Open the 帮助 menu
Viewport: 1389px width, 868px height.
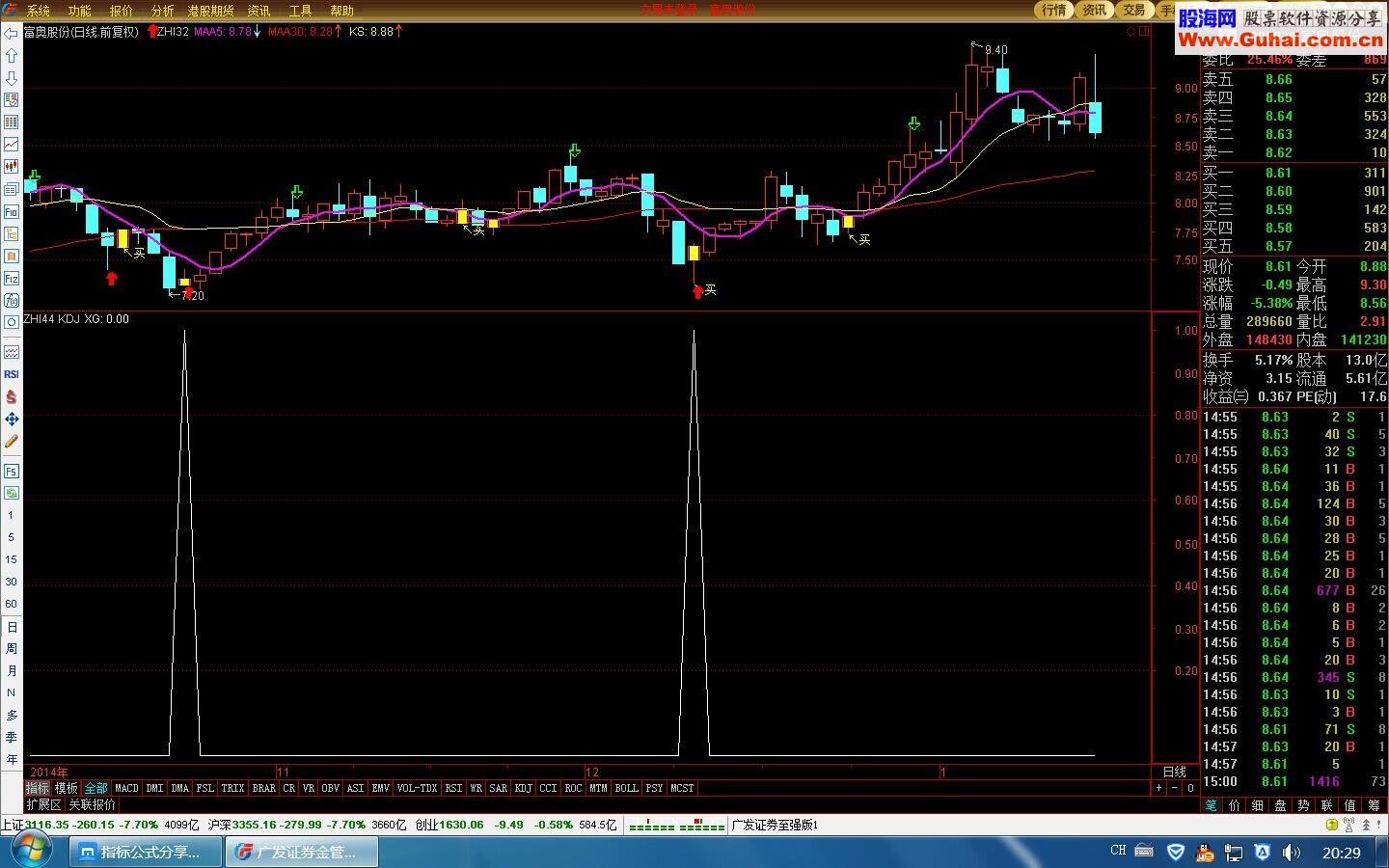pyautogui.click(x=342, y=11)
